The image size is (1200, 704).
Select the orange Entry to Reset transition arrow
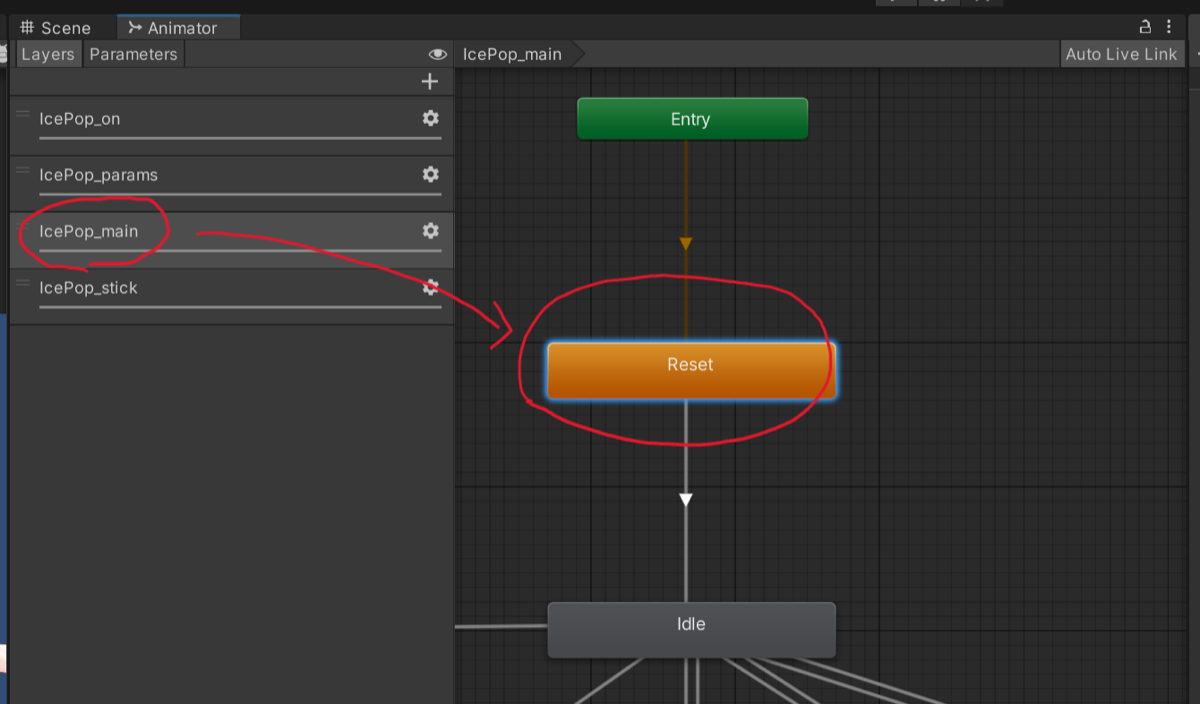[686, 243]
